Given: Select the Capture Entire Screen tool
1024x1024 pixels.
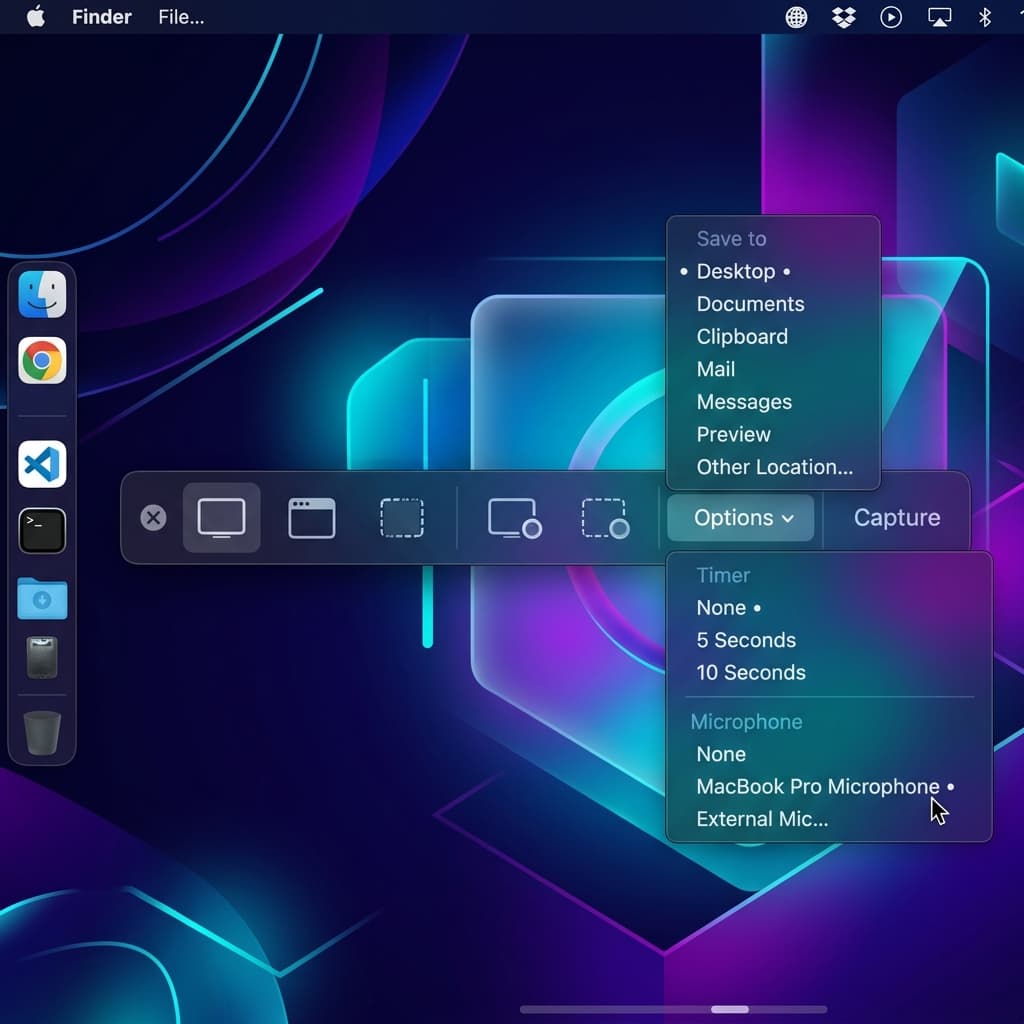Looking at the screenshot, I should point(220,517).
